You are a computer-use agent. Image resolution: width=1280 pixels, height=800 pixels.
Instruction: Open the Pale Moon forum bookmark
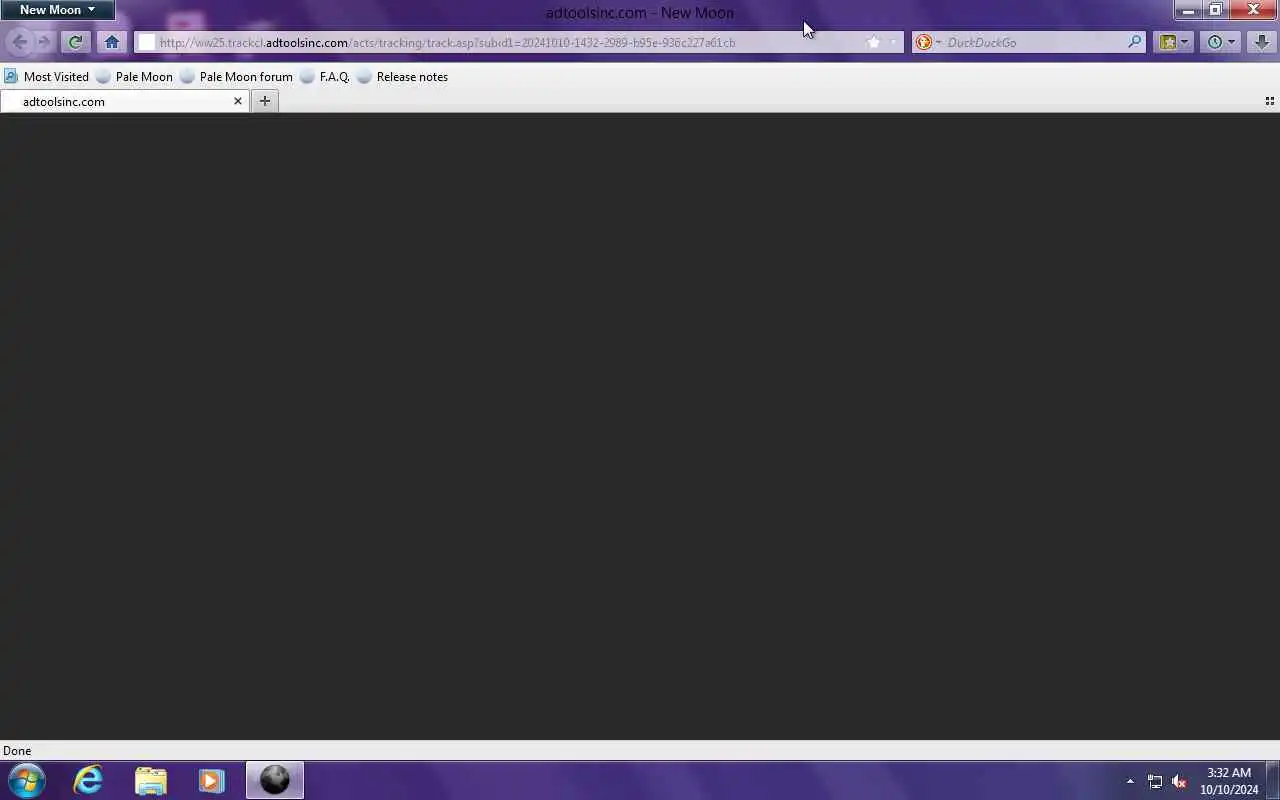click(x=236, y=76)
